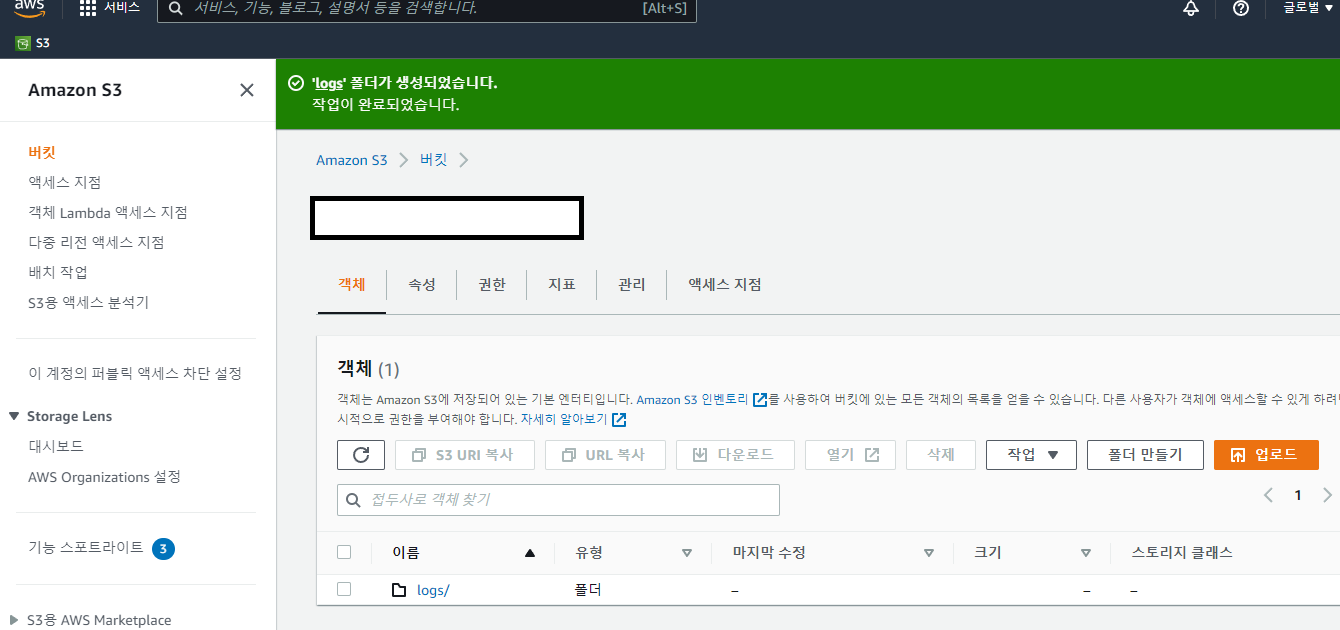Click the 폴더 만들기 button
This screenshot has width=1340, height=630.
click(x=1145, y=455)
